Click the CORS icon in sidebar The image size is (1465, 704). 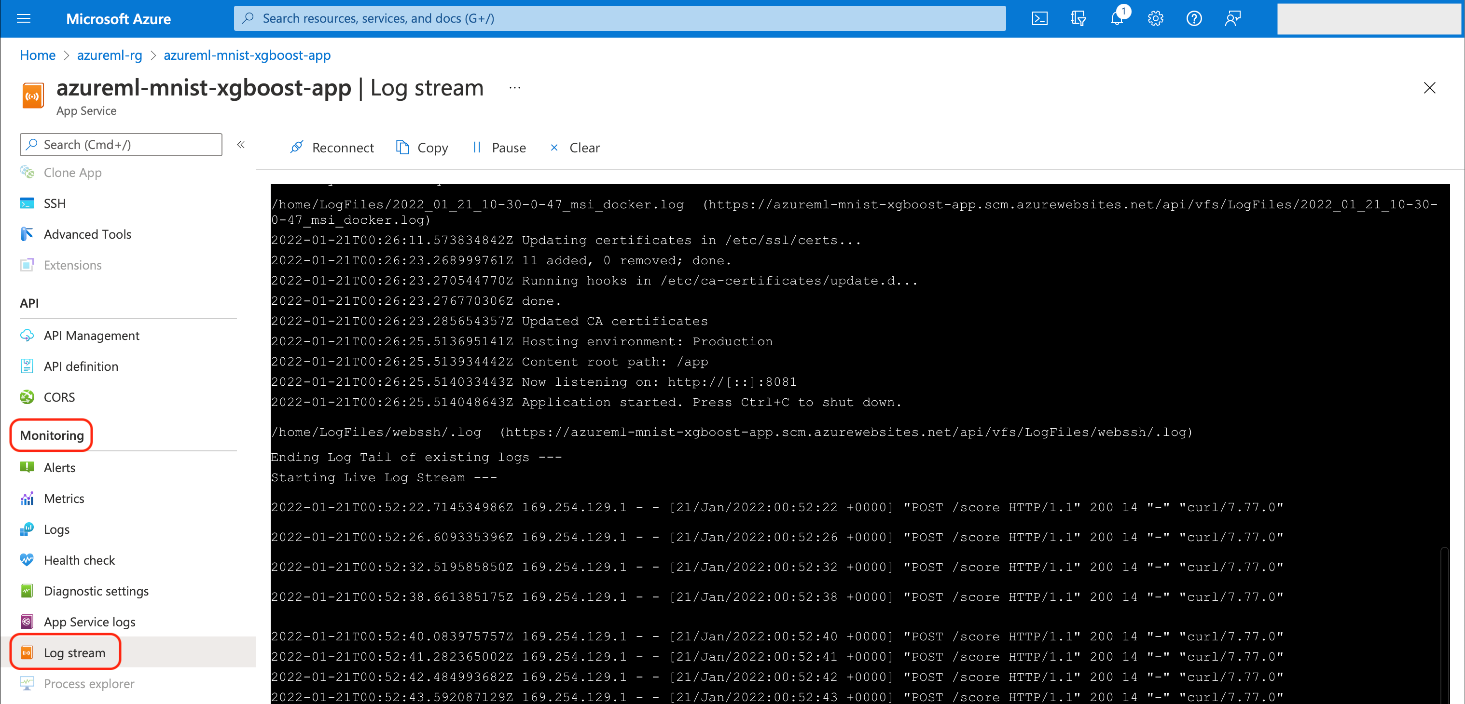tap(27, 397)
